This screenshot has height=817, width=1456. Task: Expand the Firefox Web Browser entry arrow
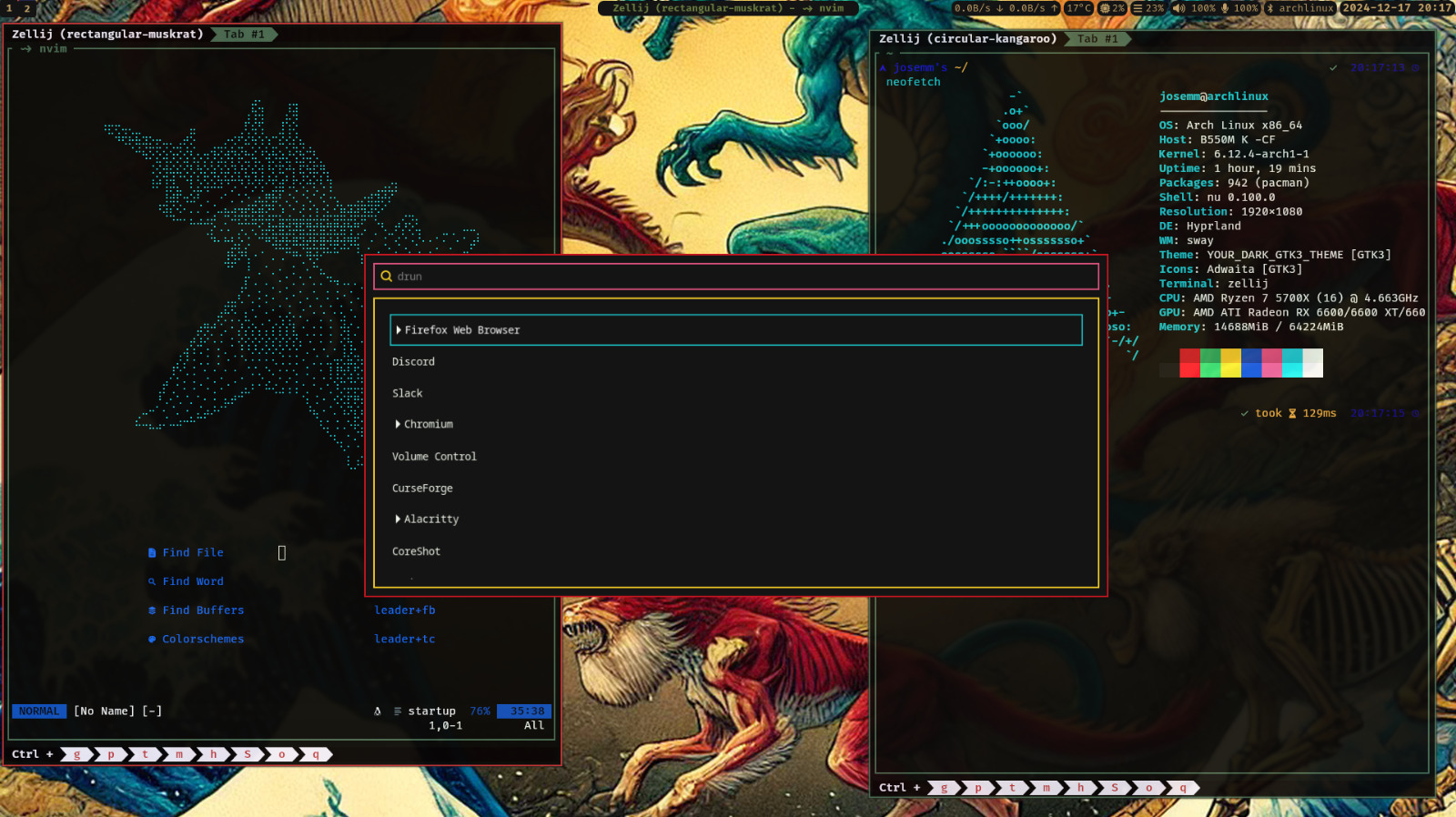point(399,330)
